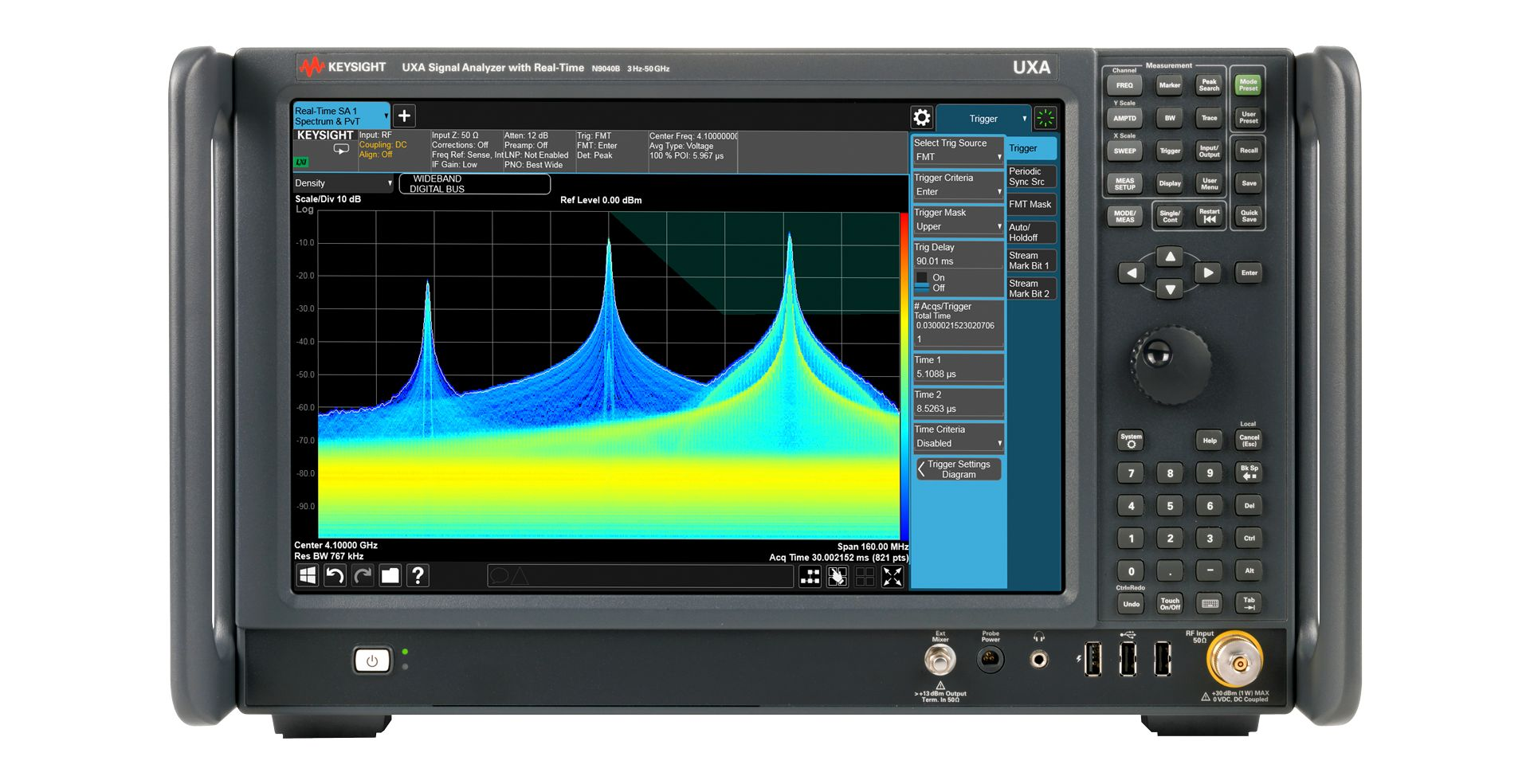Click the Stream Mark Bit 1 button
Screen dimensions: 1530x784
[x=1031, y=260]
